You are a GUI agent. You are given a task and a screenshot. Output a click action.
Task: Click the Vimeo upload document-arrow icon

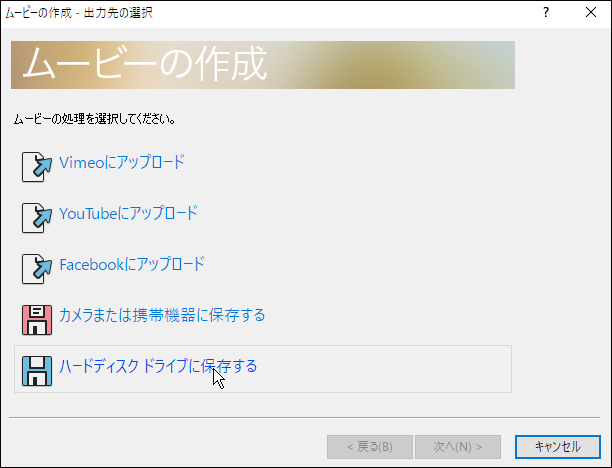(x=37, y=167)
